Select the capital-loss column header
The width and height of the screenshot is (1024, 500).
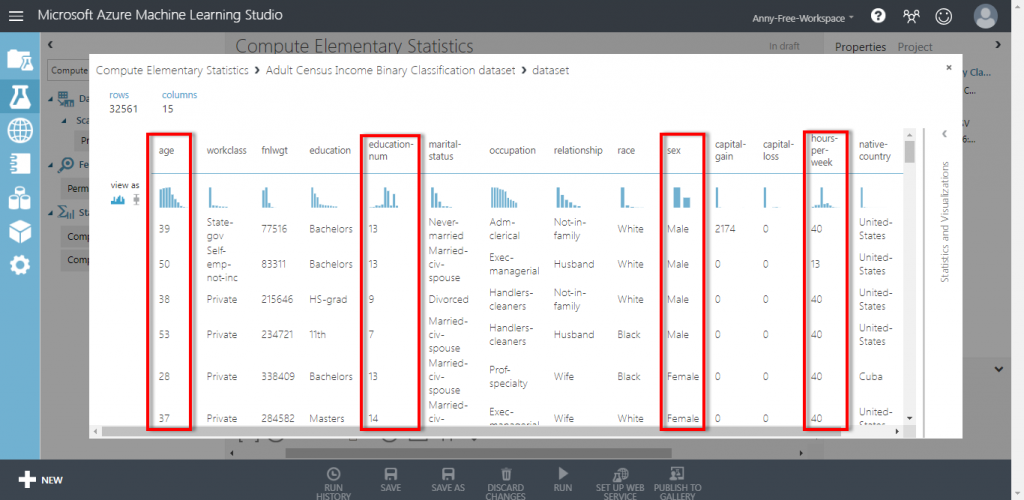(776, 150)
